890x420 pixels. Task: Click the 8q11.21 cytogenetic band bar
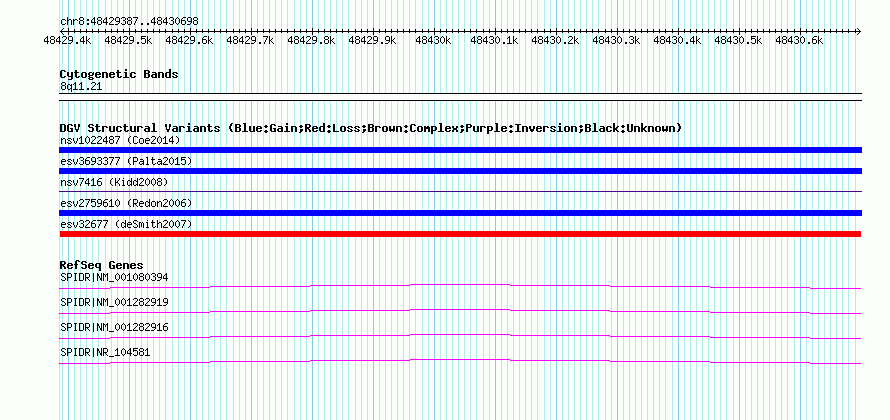(x=460, y=97)
